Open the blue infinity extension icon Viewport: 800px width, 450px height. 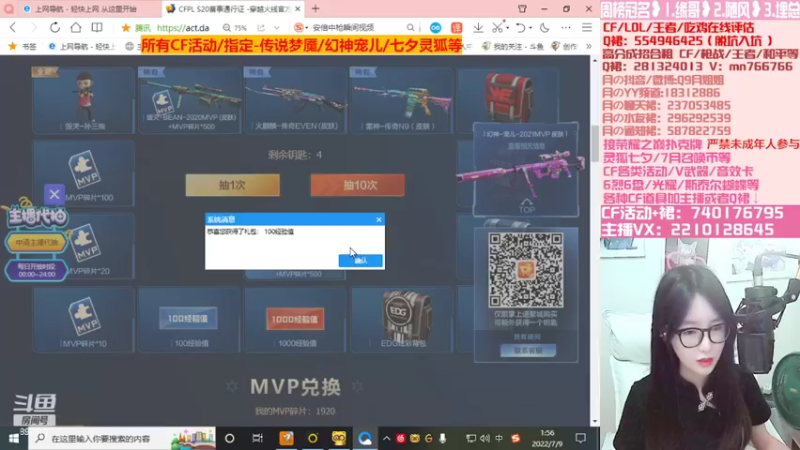point(435,28)
